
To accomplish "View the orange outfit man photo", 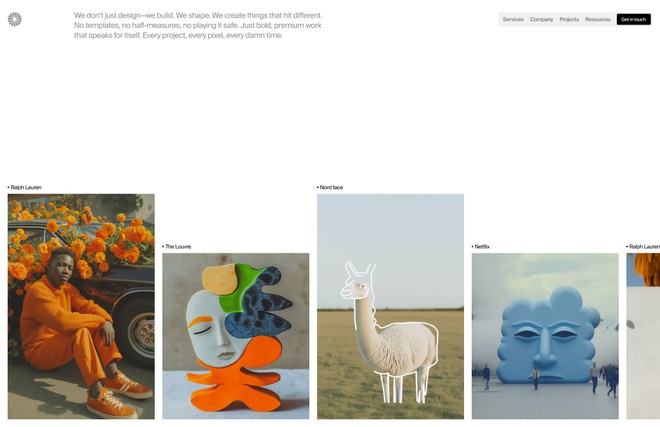I will 81,307.
